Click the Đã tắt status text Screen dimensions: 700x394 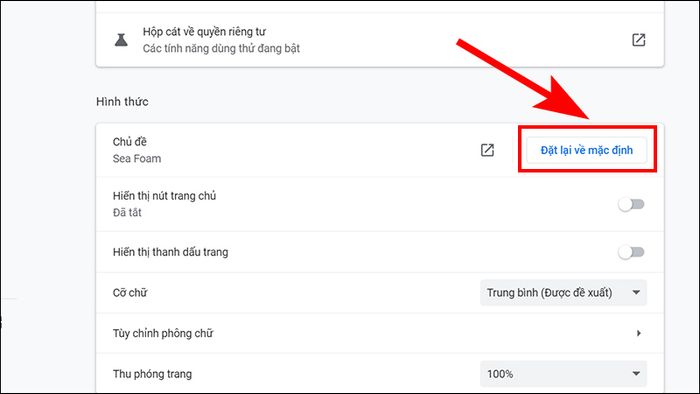point(127,212)
